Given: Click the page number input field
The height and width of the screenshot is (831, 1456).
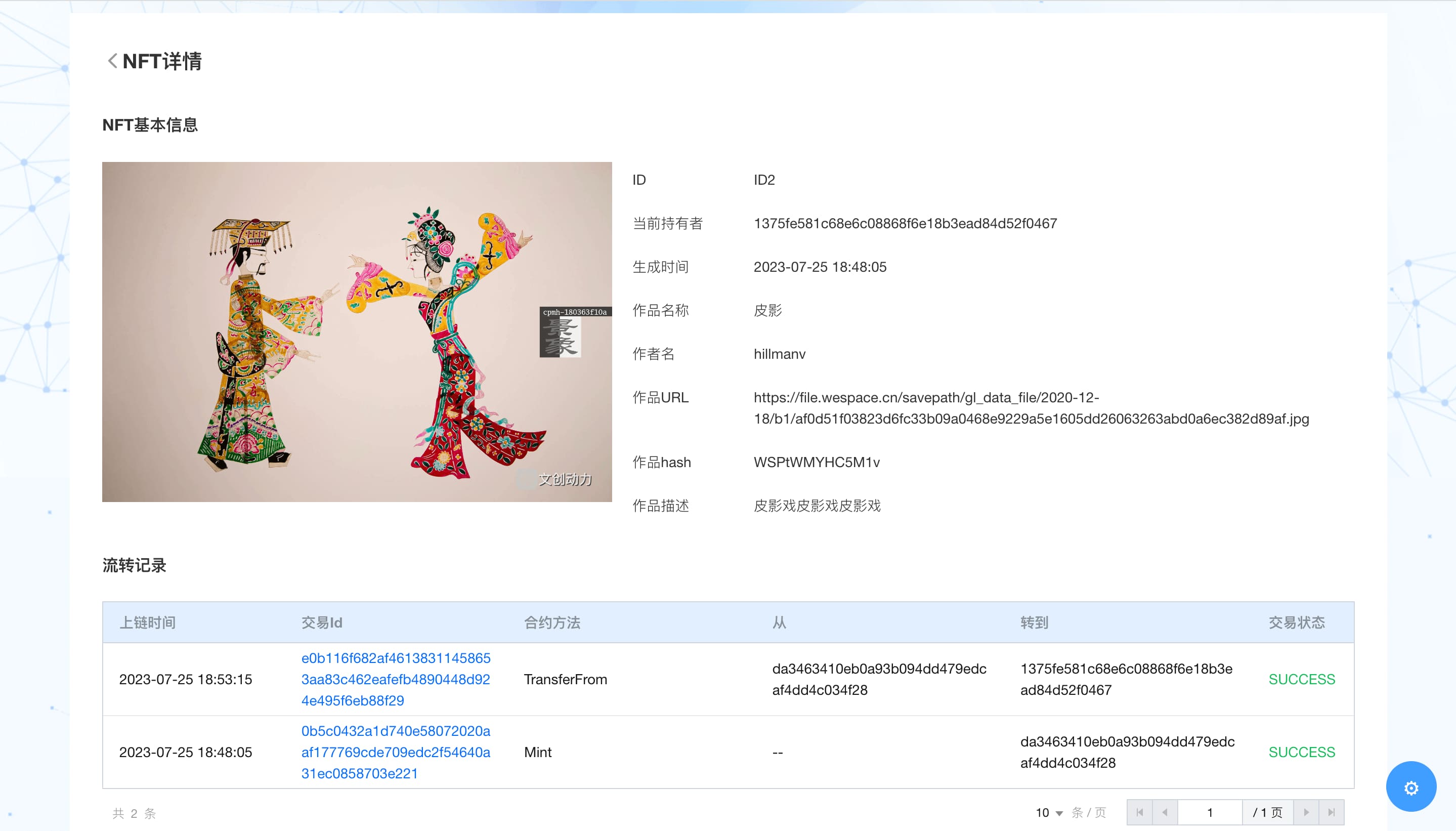Looking at the screenshot, I should pos(1209,812).
